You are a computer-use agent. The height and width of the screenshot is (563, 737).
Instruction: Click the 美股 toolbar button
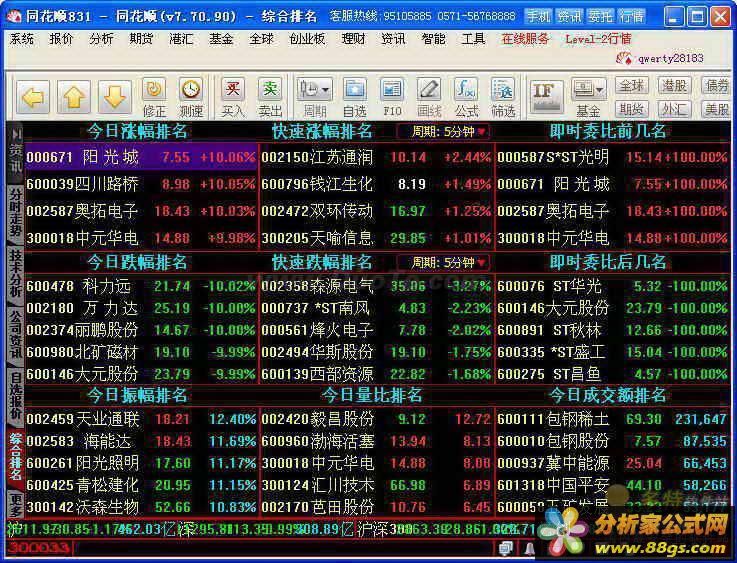(x=716, y=109)
